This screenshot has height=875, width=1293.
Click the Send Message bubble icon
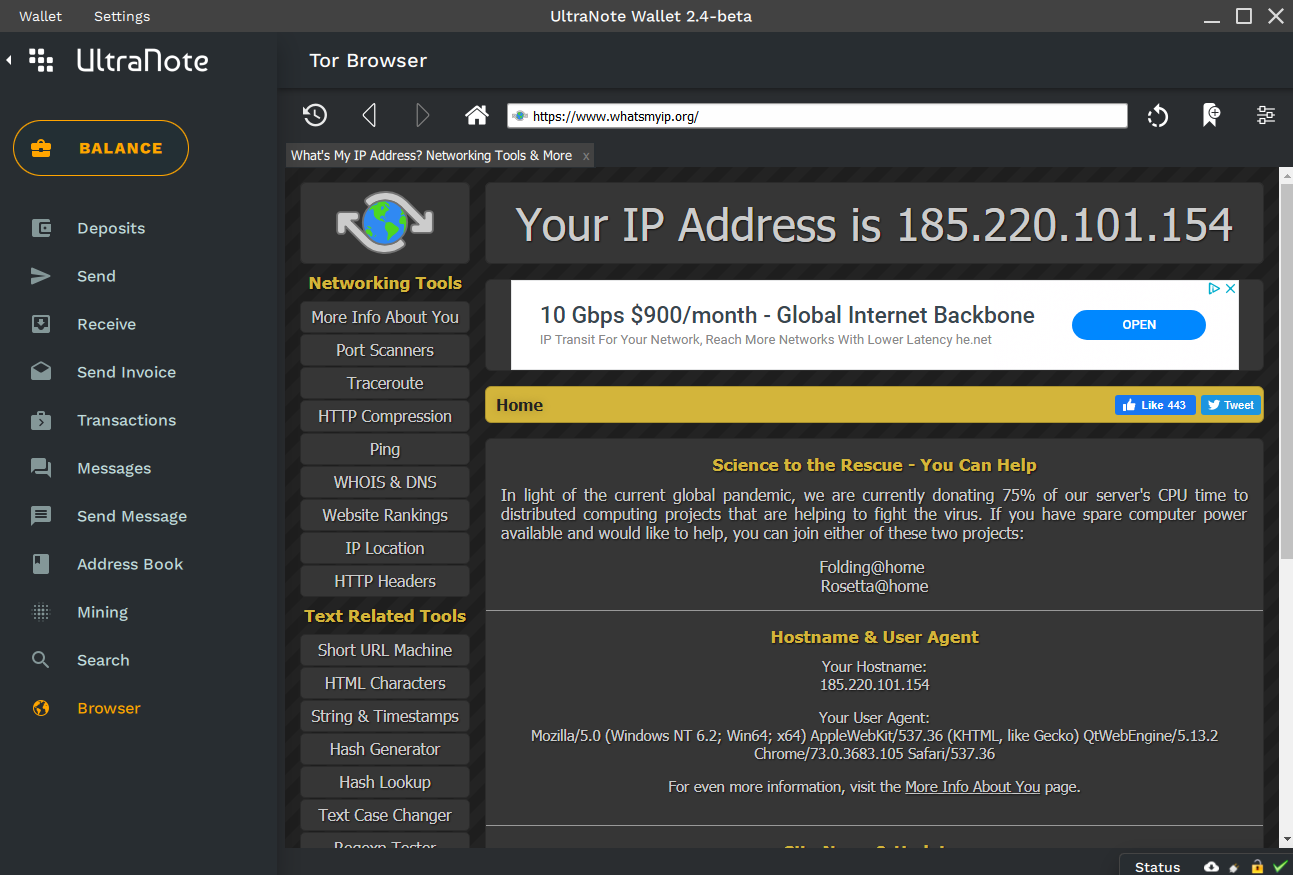41,516
